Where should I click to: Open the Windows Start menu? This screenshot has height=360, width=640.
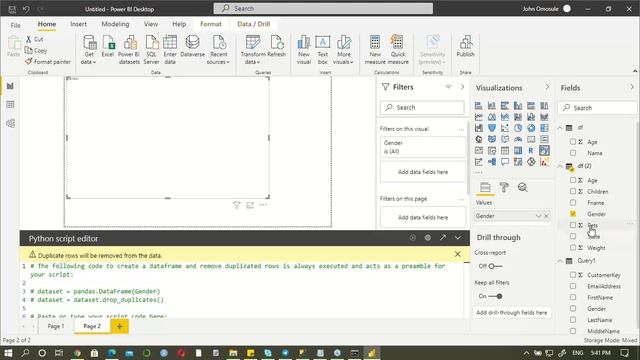point(8,353)
